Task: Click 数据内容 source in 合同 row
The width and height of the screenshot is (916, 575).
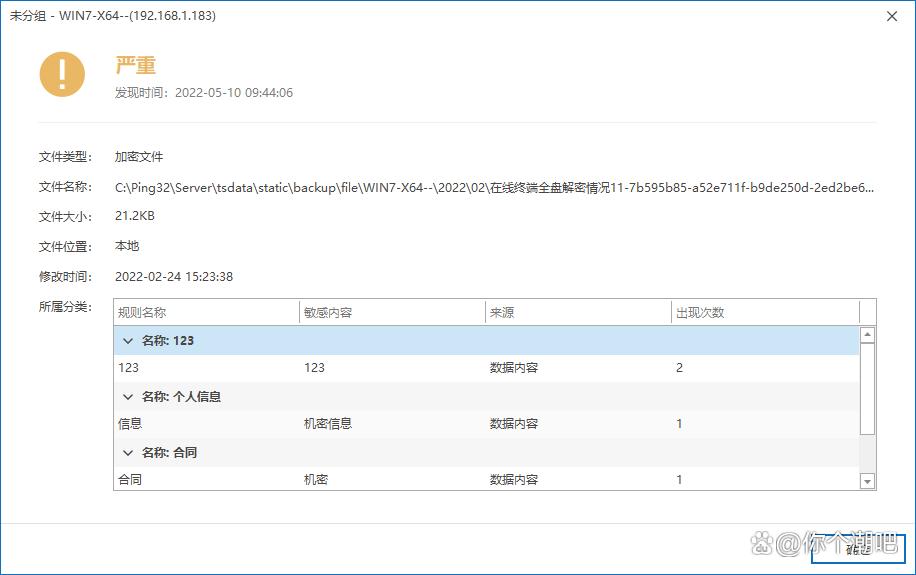Action: click(x=514, y=480)
